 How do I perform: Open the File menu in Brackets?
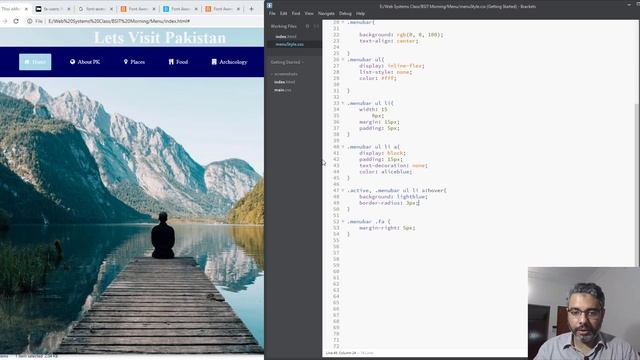click(272, 13)
